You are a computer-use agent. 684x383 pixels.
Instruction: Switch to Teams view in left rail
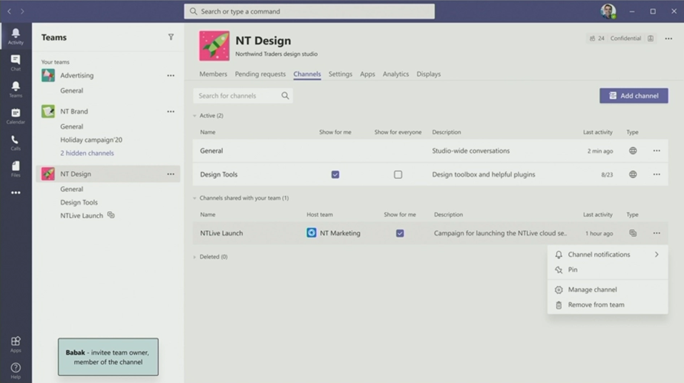15,89
